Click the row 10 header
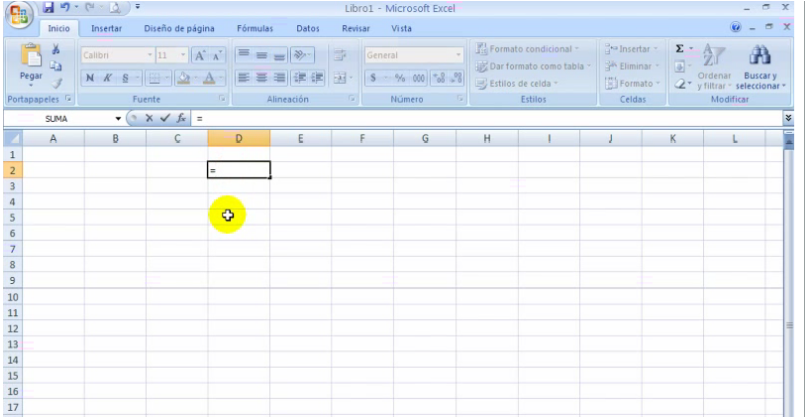The width and height of the screenshot is (805, 417). pyautogui.click(x=13, y=297)
